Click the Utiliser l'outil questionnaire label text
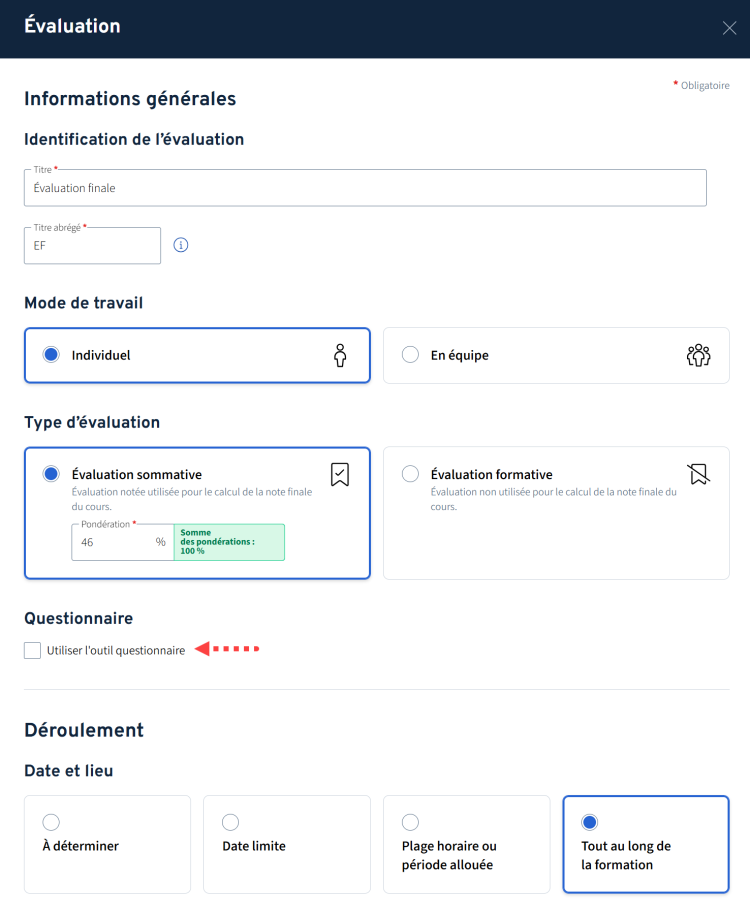Viewport: 750px width, 916px height. point(116,651)
